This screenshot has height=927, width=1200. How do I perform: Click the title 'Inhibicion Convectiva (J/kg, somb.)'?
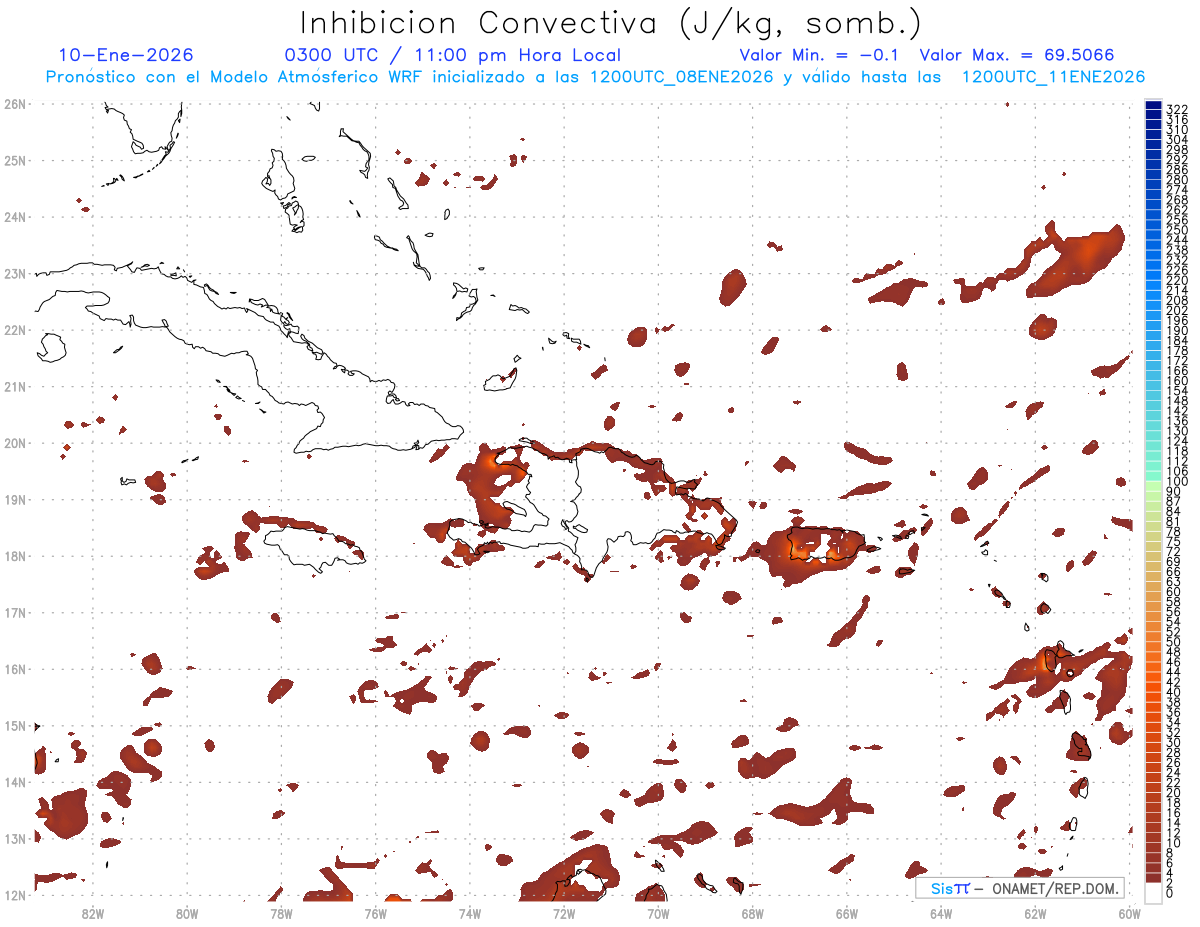611,23
